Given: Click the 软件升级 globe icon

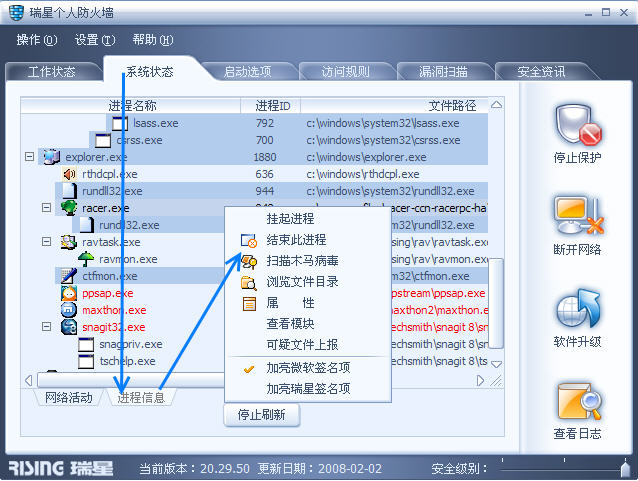Looking at the screenshot, I should (x=578, y=309).
